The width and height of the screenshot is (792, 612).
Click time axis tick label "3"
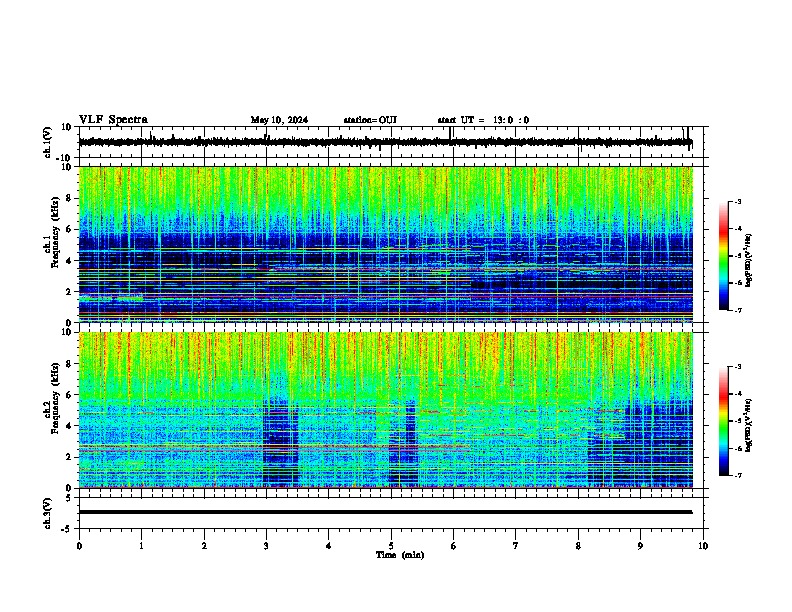[x=266, y=546]
